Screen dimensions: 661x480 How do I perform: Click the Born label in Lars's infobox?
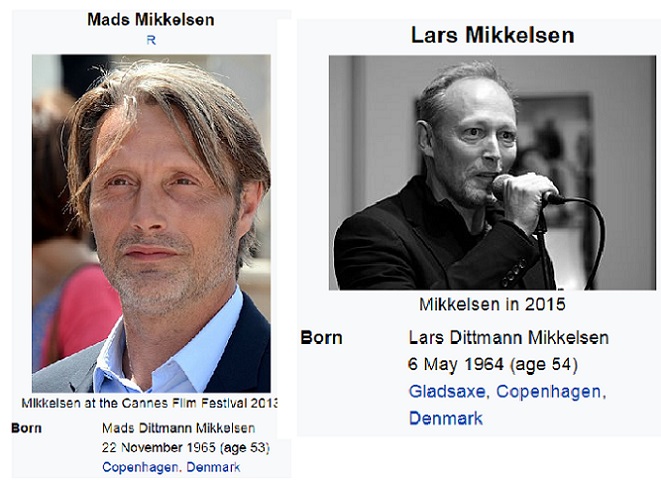coord(321,338)
